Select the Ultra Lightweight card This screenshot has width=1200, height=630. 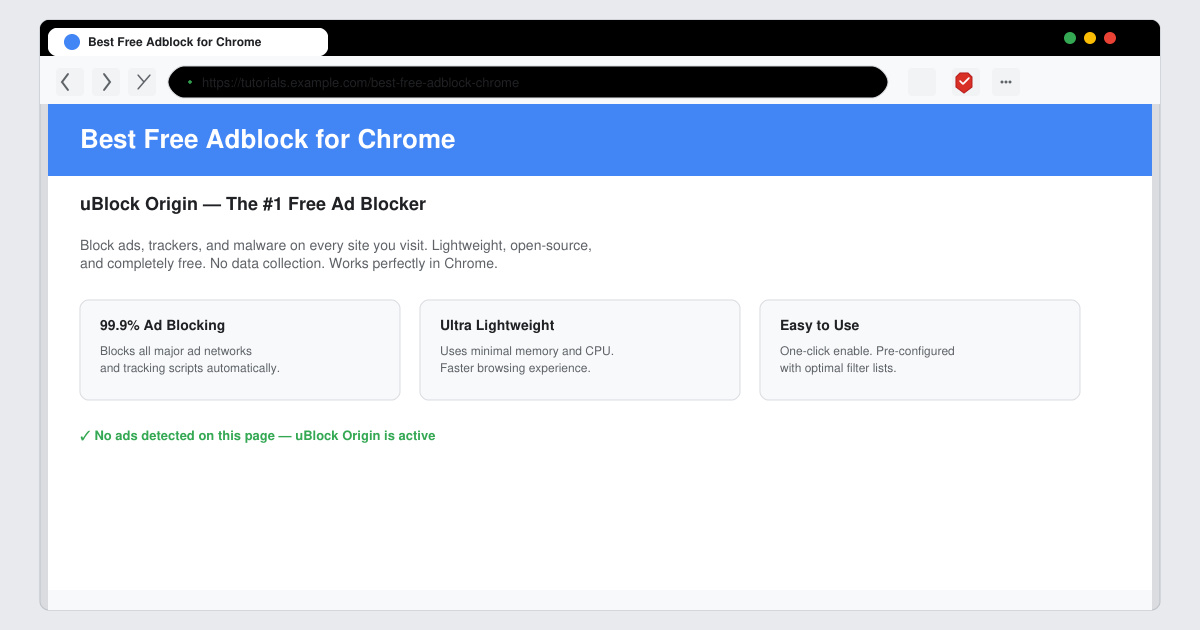point(580,350)
